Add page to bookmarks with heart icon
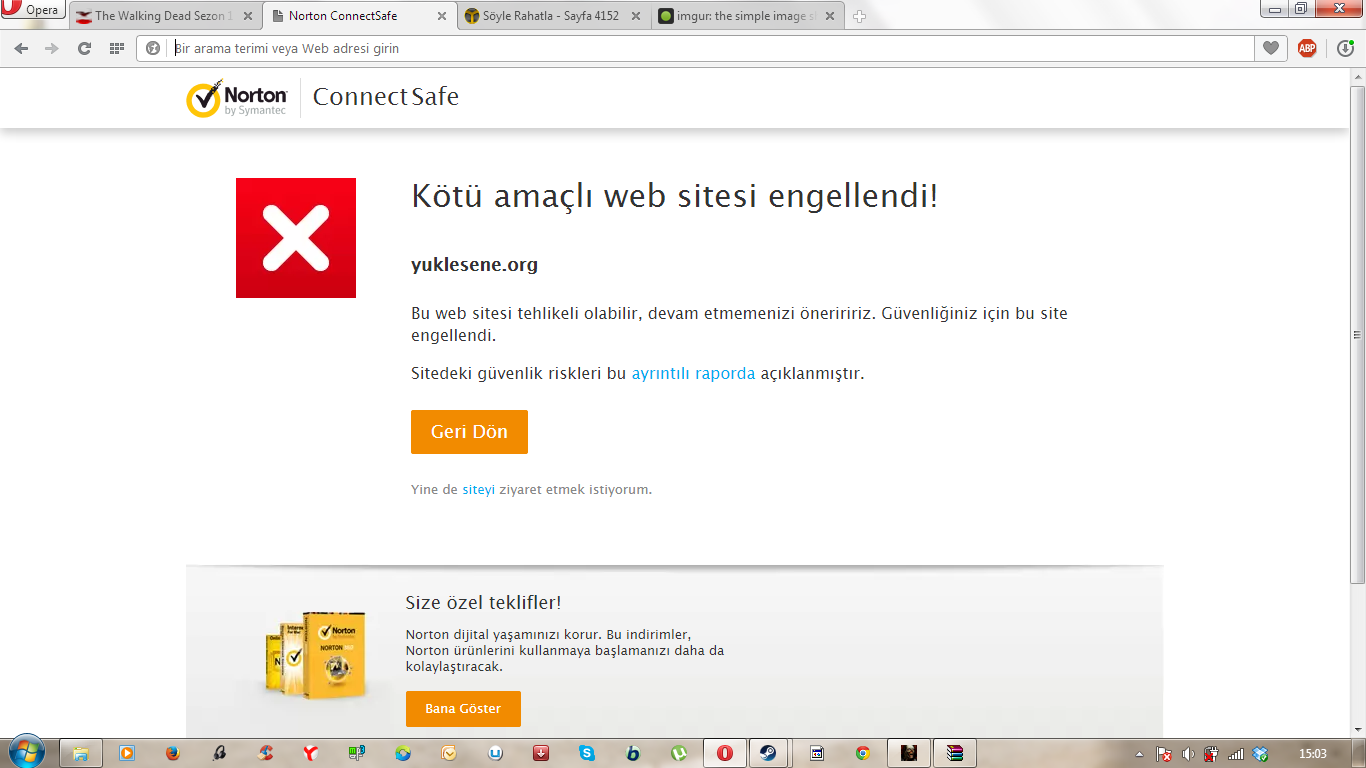Viewport: 1366px width, 768px height. coord(1271,48)
